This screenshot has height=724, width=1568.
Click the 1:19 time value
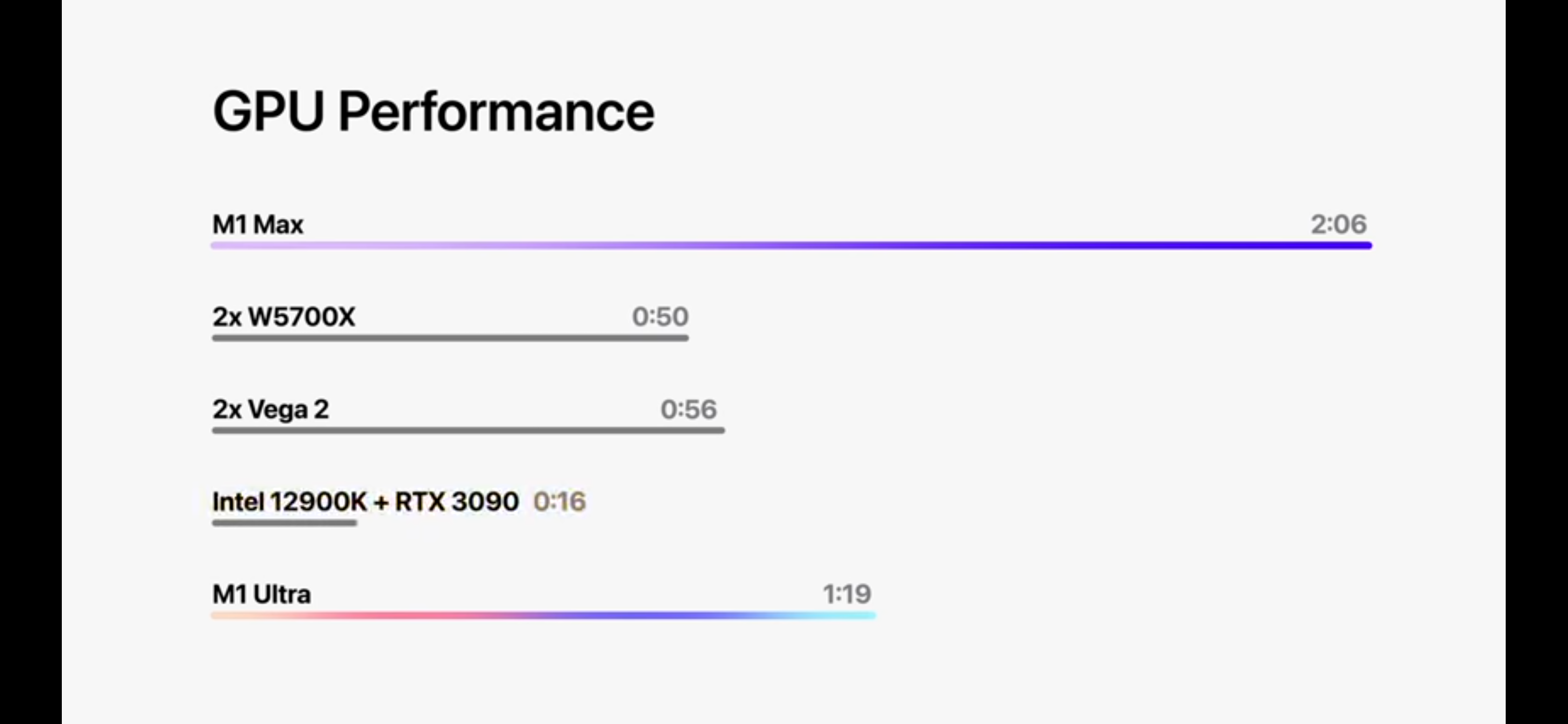(847, 594)
